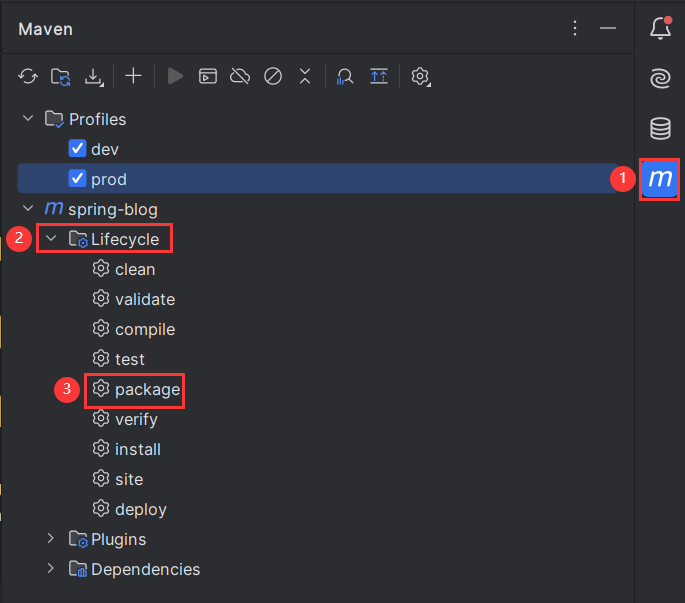685x603 pixels.
Task: Click the Show Dependencies diagram icon
Action: pos(379,76)
